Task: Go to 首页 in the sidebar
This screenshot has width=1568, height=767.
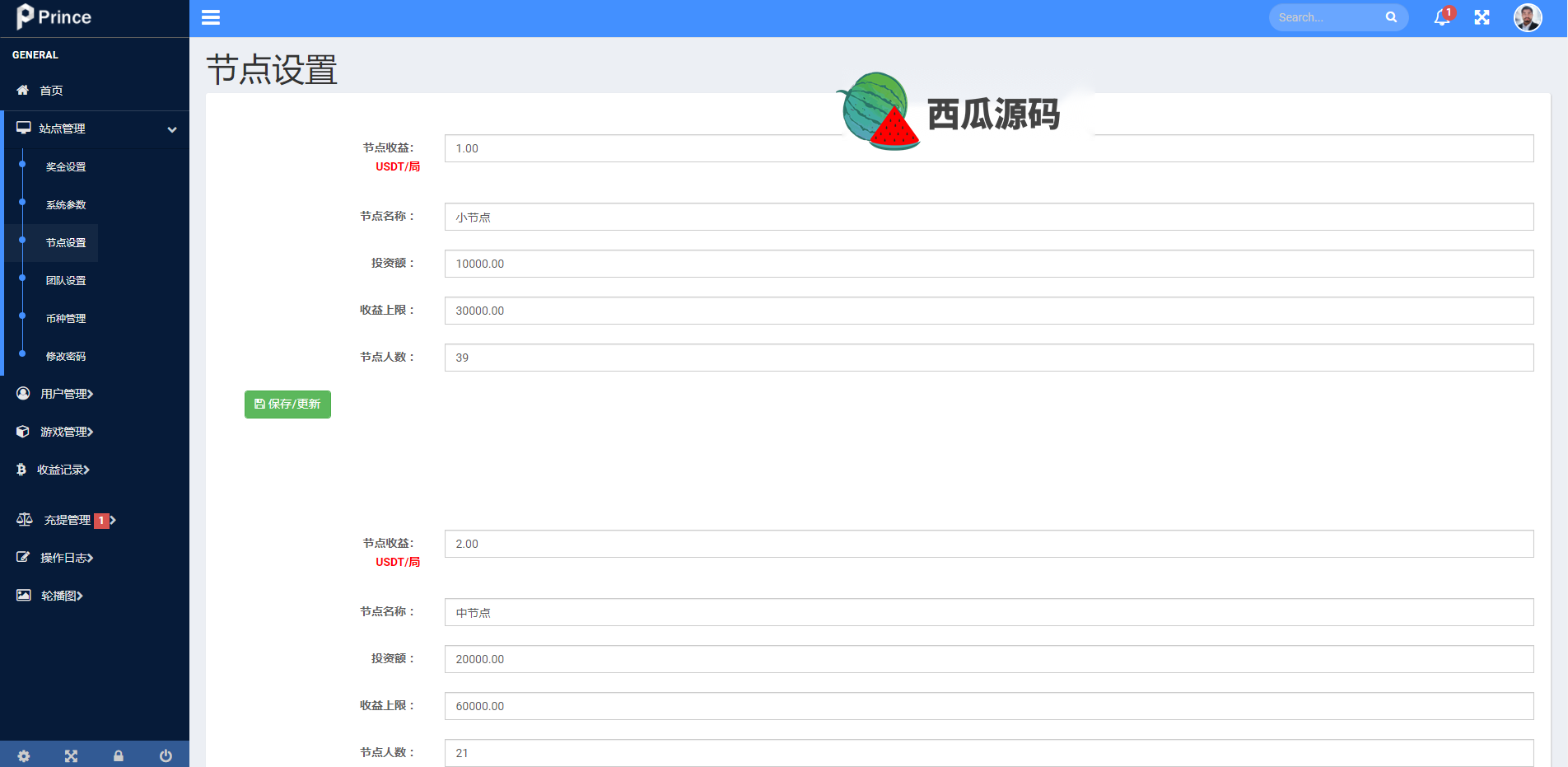Action: [51, 91]
